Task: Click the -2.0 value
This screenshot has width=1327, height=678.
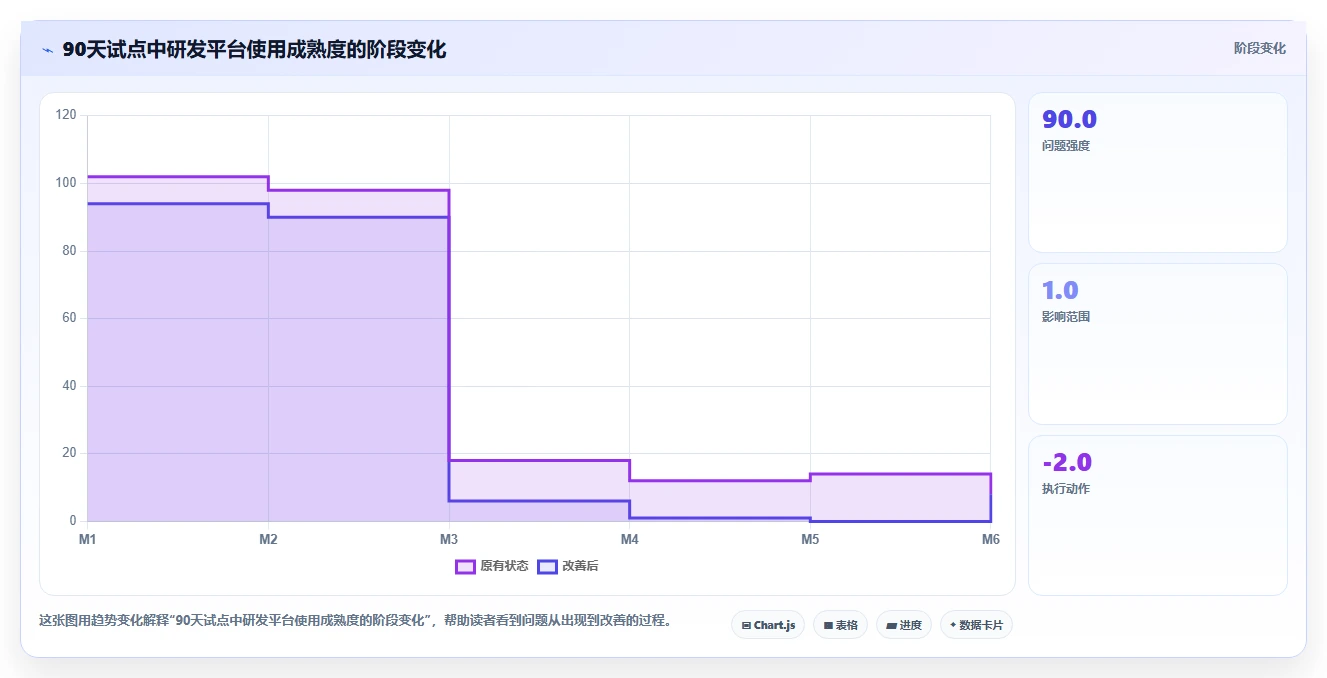Action: pos(1067,463)
